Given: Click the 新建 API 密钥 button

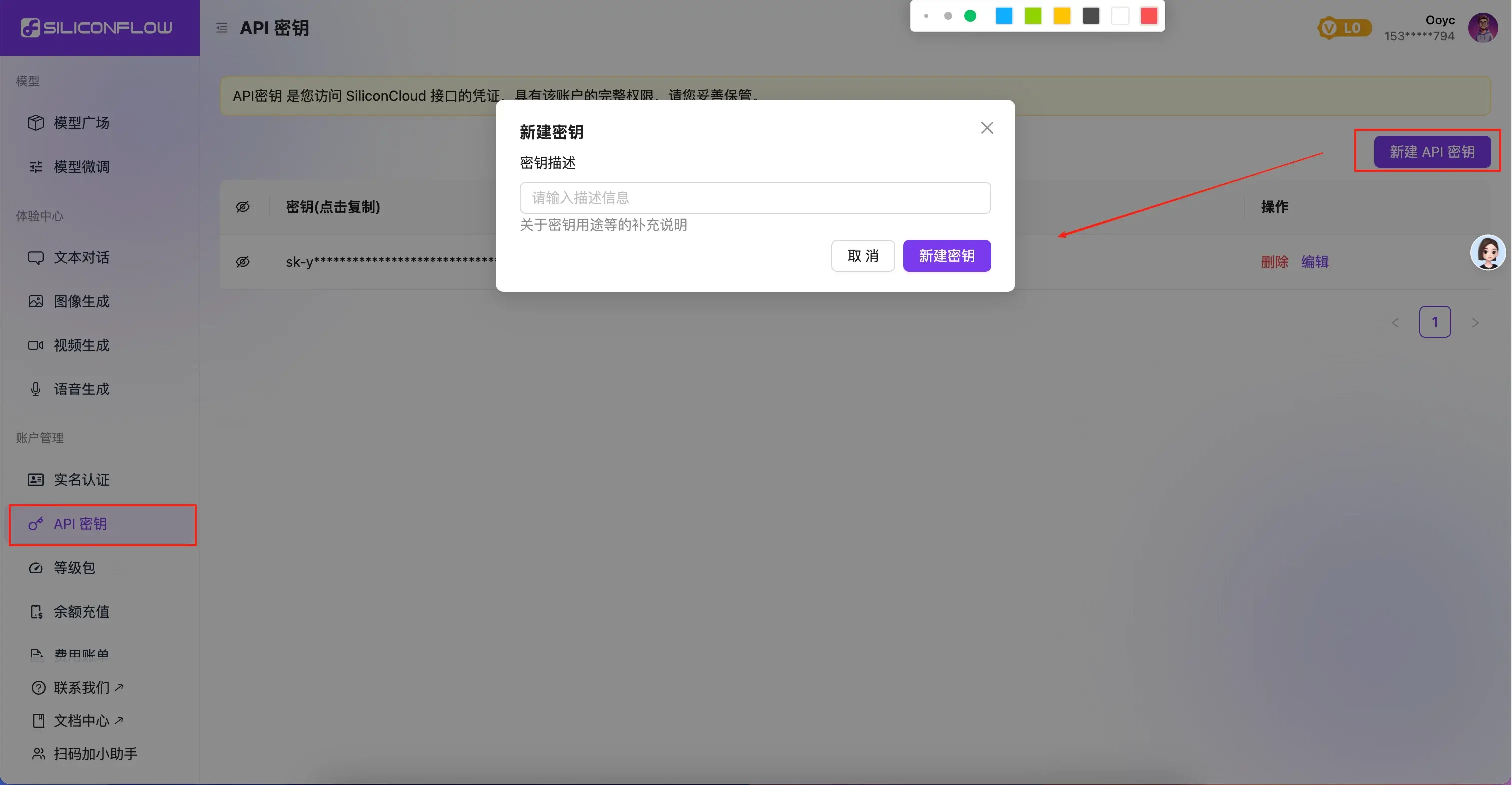Looking at the screenshot, I should (x=1432, y=152).
